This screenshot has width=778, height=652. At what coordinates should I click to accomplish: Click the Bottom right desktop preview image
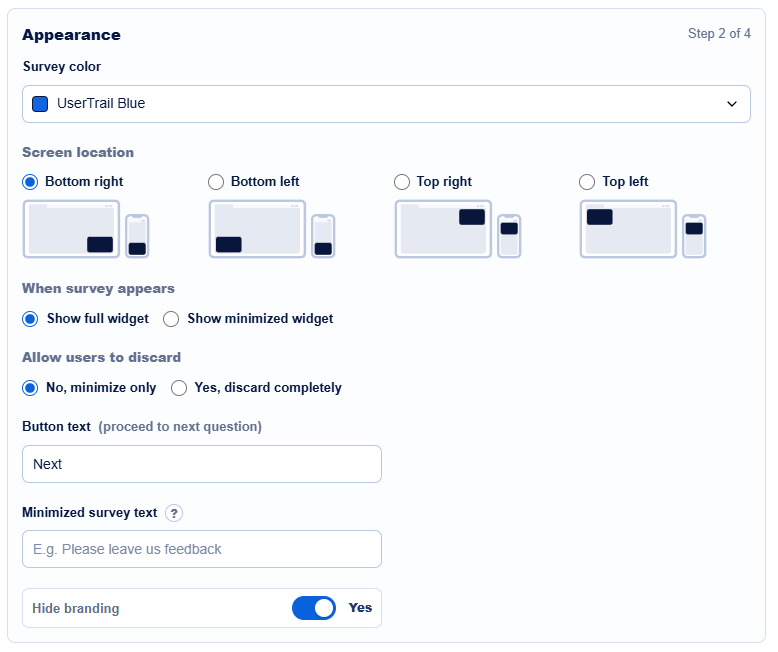point(71,229)
